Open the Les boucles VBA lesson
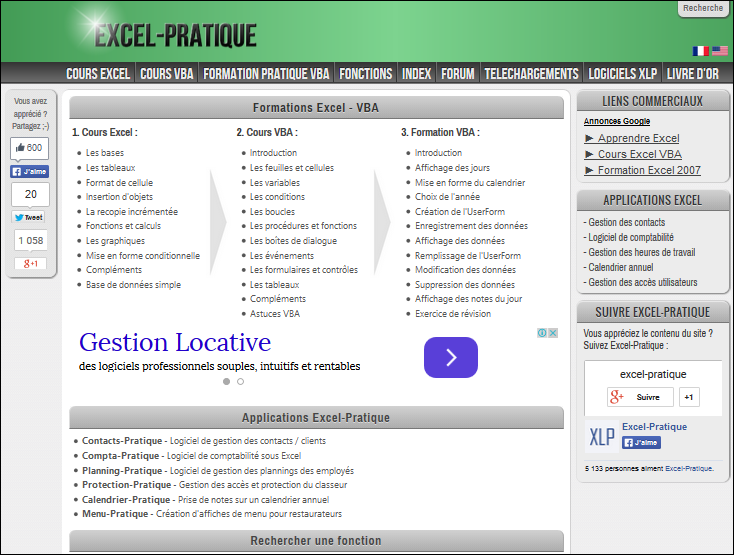 click(x=272, y=212)
